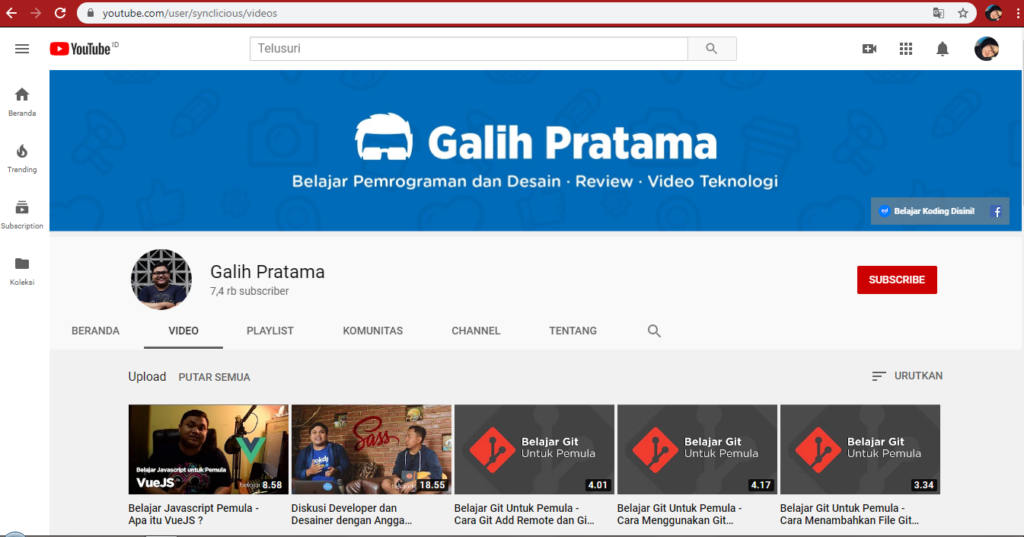Screen dimensions: 1024x537
Task: Open the URUTKAN sort menu
Action: [x=907, y=376]
